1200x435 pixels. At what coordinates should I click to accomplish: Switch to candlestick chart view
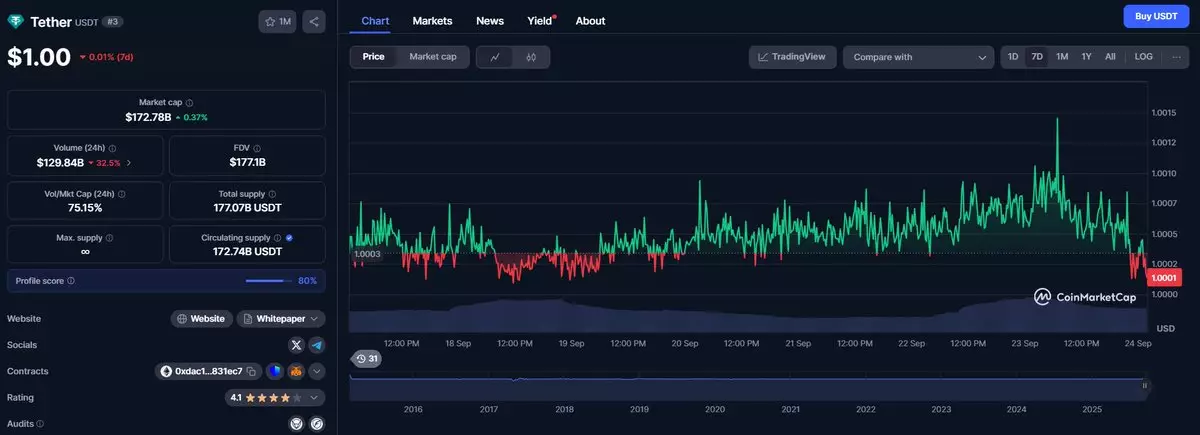(531, 57)
